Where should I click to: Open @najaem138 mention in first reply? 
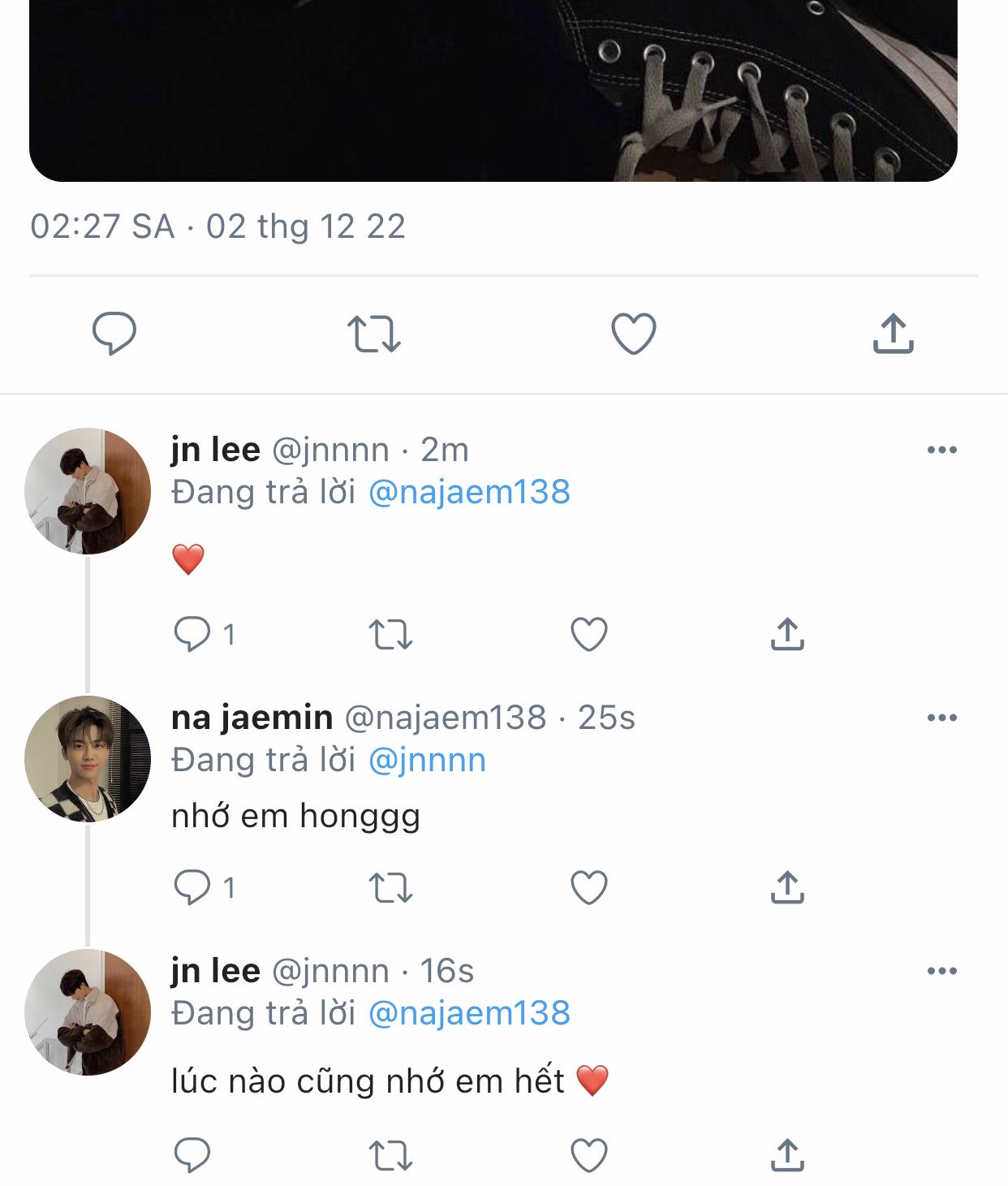(x=469, y=492)
